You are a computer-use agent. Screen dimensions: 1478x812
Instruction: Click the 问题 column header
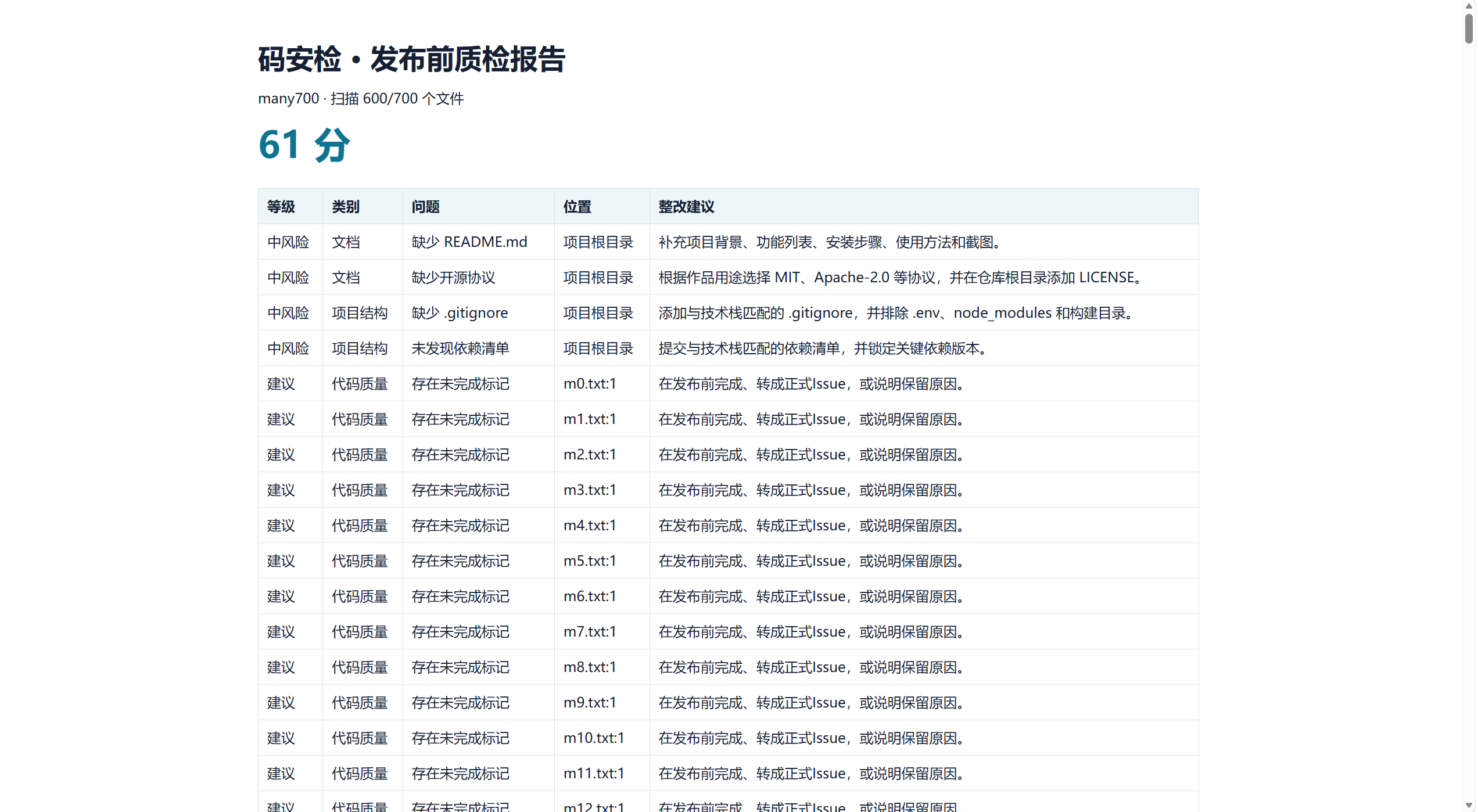478,206
